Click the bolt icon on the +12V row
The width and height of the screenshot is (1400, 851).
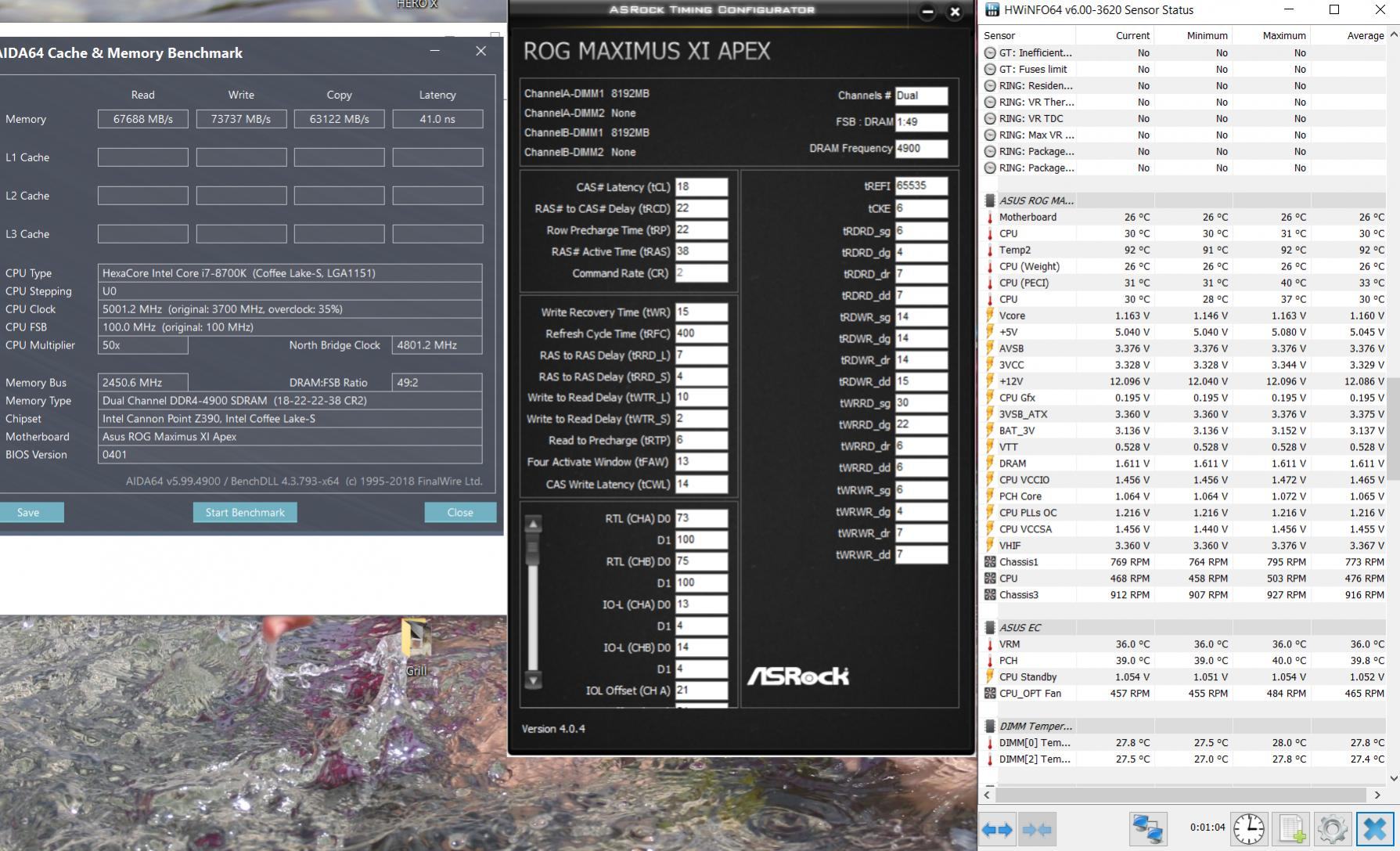pyautogui.click(x=990, y=381)
